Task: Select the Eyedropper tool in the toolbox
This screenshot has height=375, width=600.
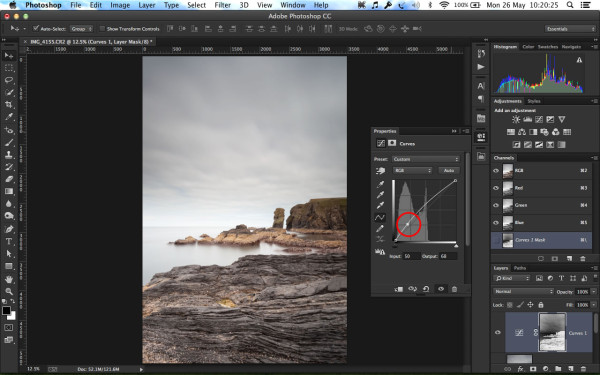Action: point(8,117)
